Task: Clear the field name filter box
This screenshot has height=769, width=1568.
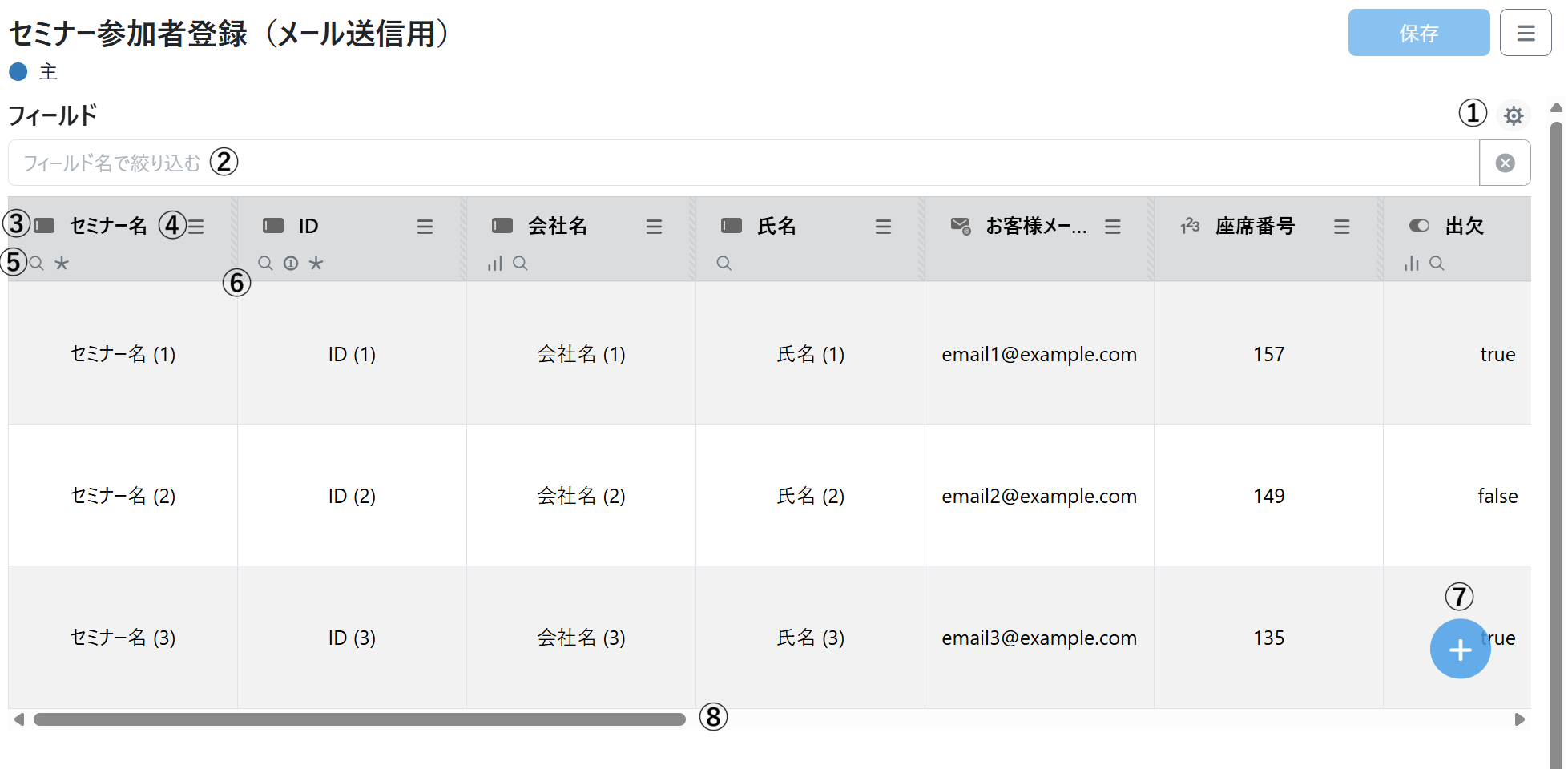Action: click(x=1505, y=163)
